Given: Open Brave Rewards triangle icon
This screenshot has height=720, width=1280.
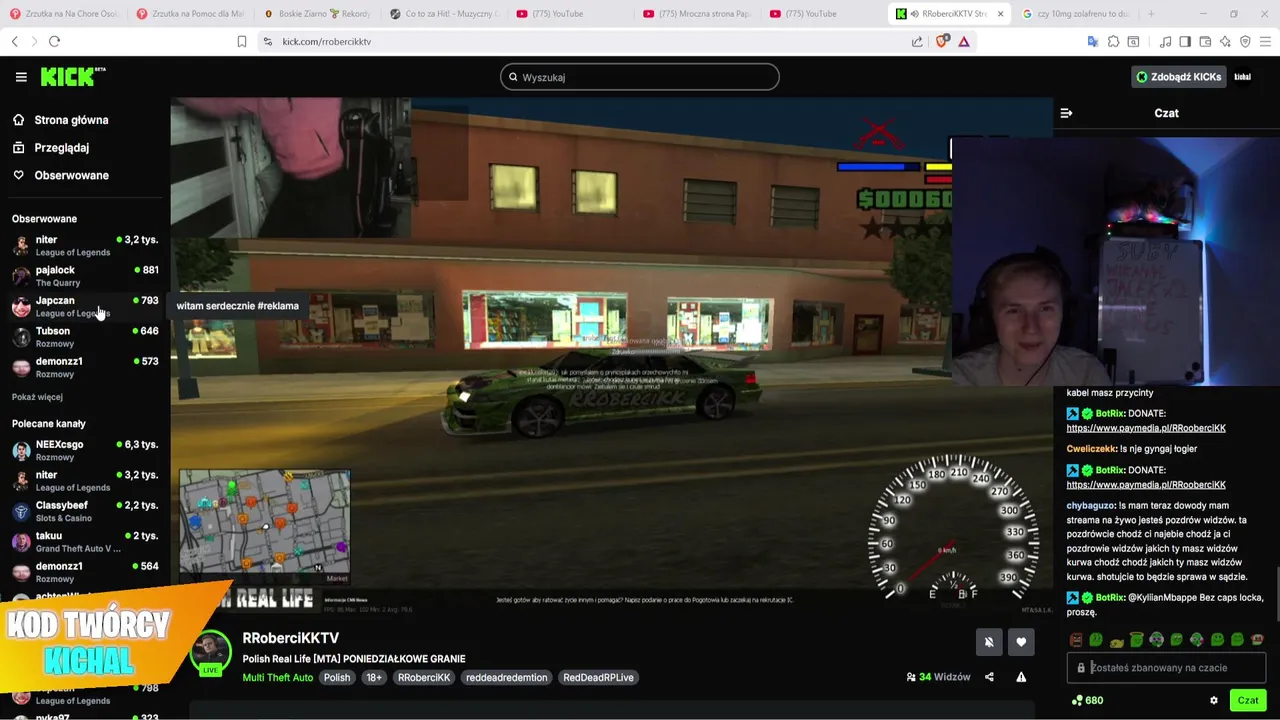Looking at the screenshot, I should (964, 41).
